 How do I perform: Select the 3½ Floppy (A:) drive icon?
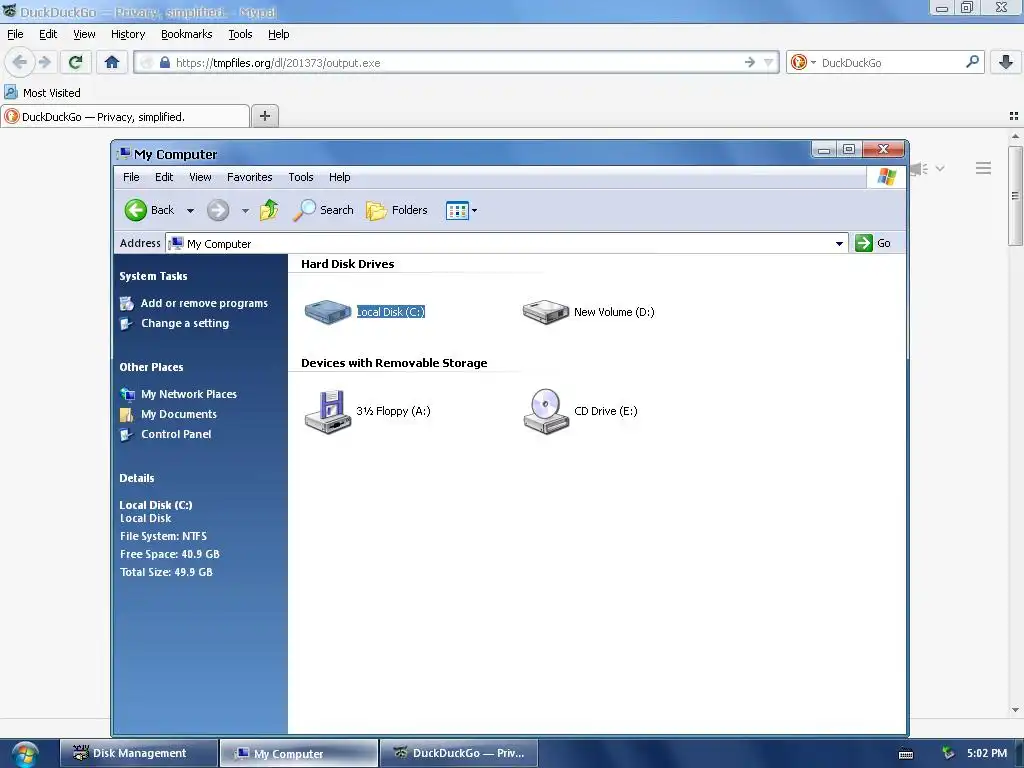coord(328,411)
